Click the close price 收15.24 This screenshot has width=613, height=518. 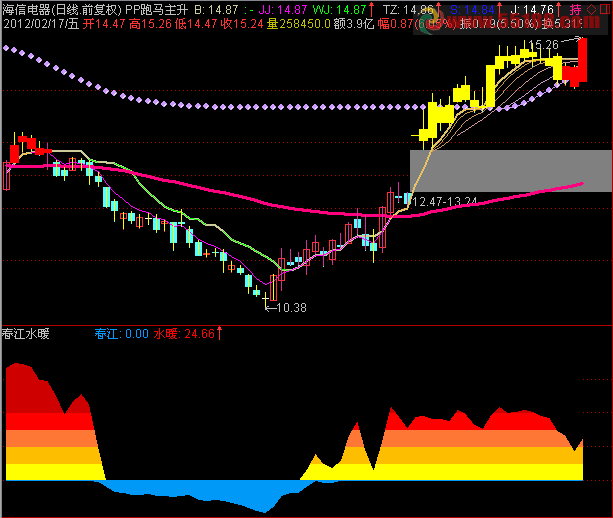242,24
